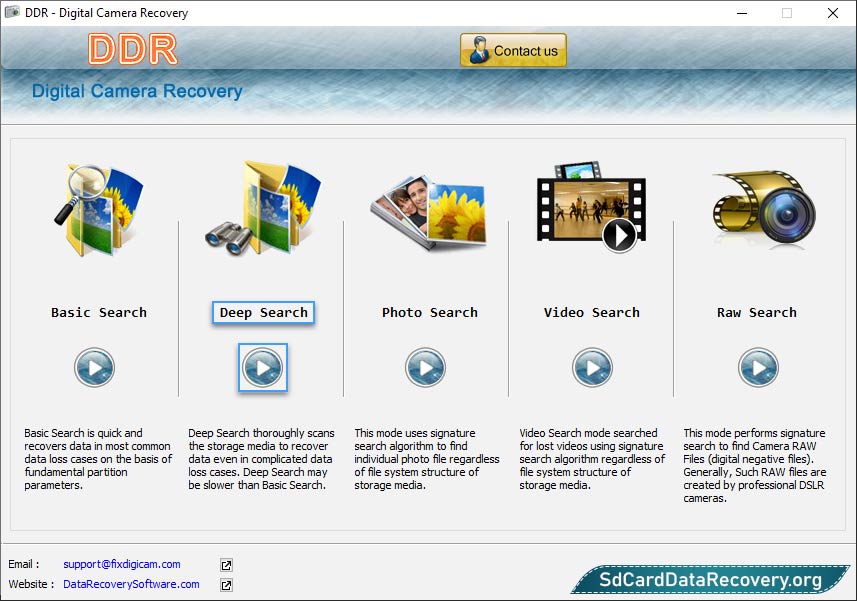Click the DDR logo in the header
Viewport: 857px width, 601px height.
point(132,49)
